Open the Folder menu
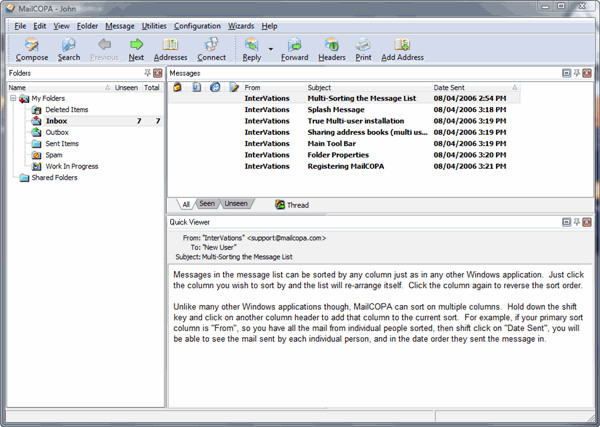Viewport: 600px width, 427px height. point(87,26)
